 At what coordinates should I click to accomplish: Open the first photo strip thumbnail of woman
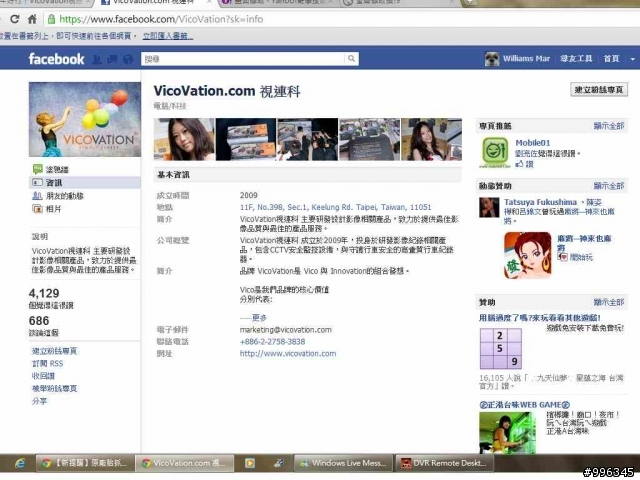click(x=184, y=139)
